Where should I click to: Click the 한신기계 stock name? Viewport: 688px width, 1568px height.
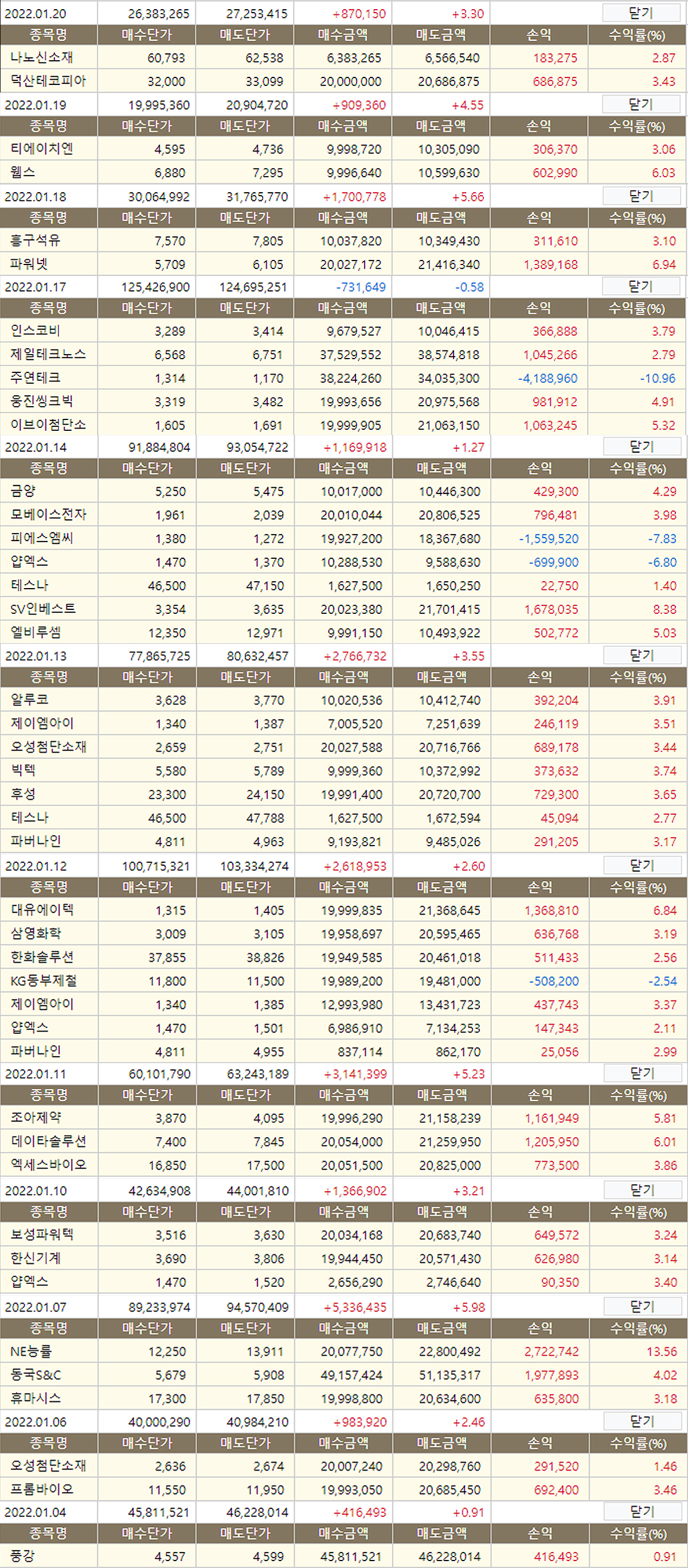pos(36,1258)
